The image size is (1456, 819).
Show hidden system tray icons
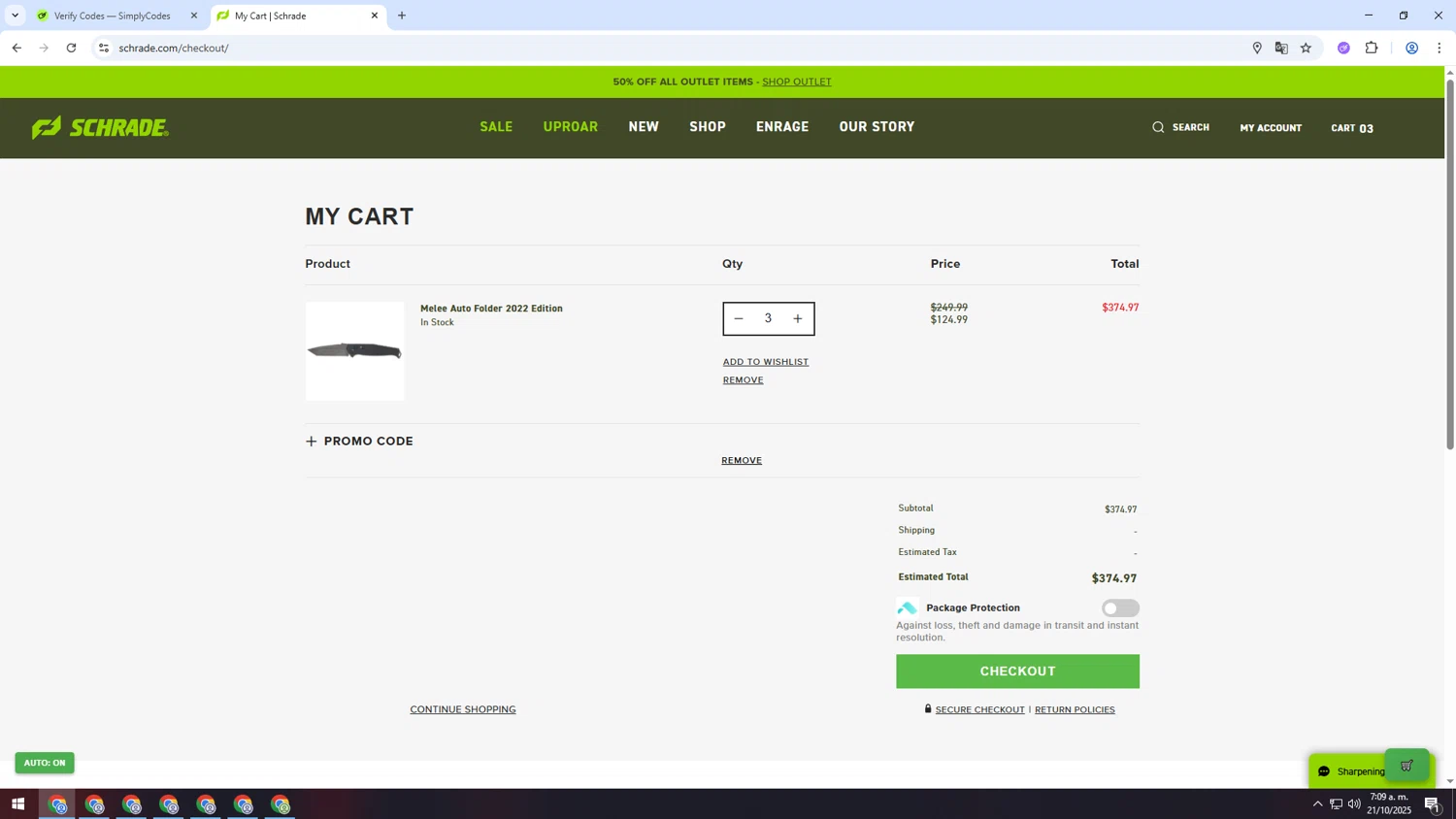(1317, 804)
